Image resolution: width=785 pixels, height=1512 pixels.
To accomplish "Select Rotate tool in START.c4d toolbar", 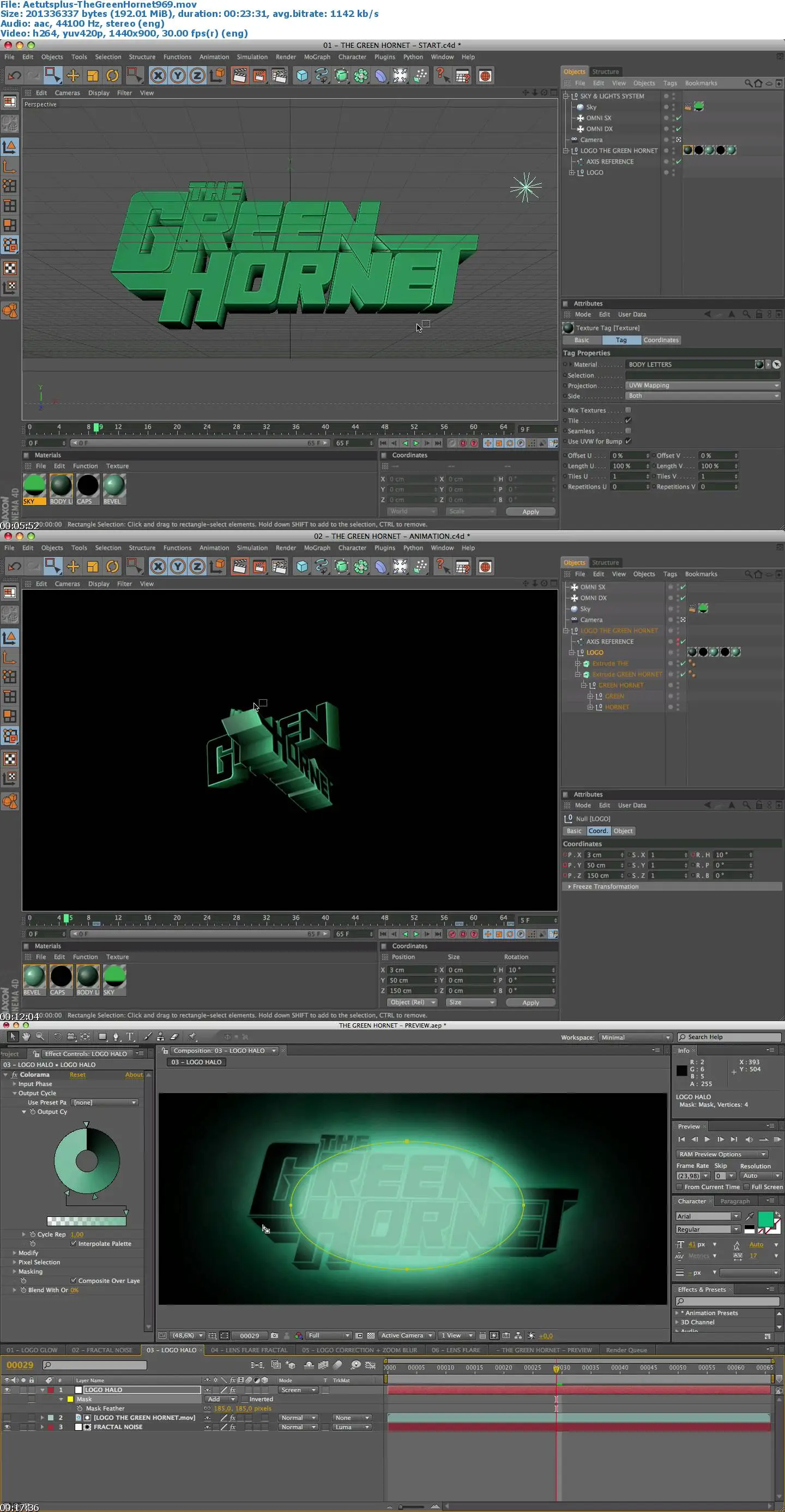I will tap(112, 76).
